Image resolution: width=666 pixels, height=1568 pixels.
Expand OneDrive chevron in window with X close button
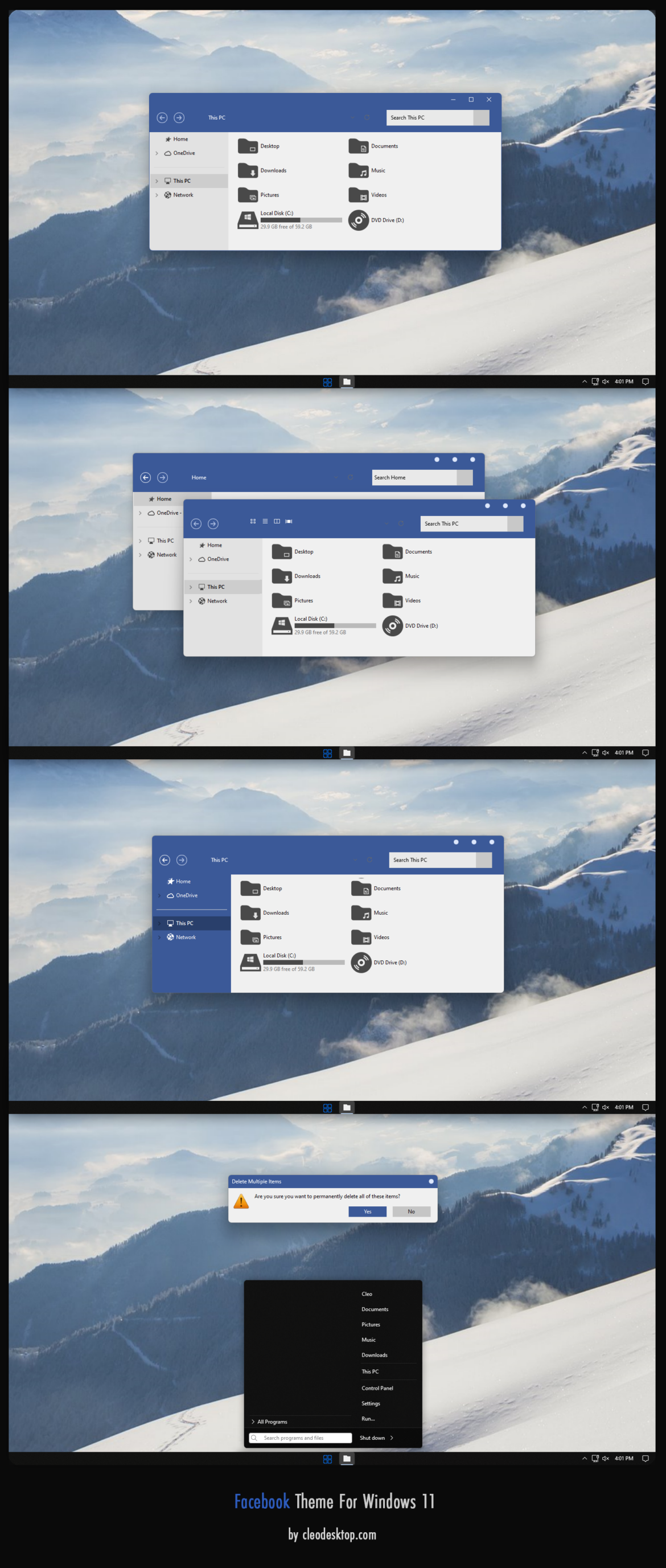pyautogui.click(x=157, y=153)
